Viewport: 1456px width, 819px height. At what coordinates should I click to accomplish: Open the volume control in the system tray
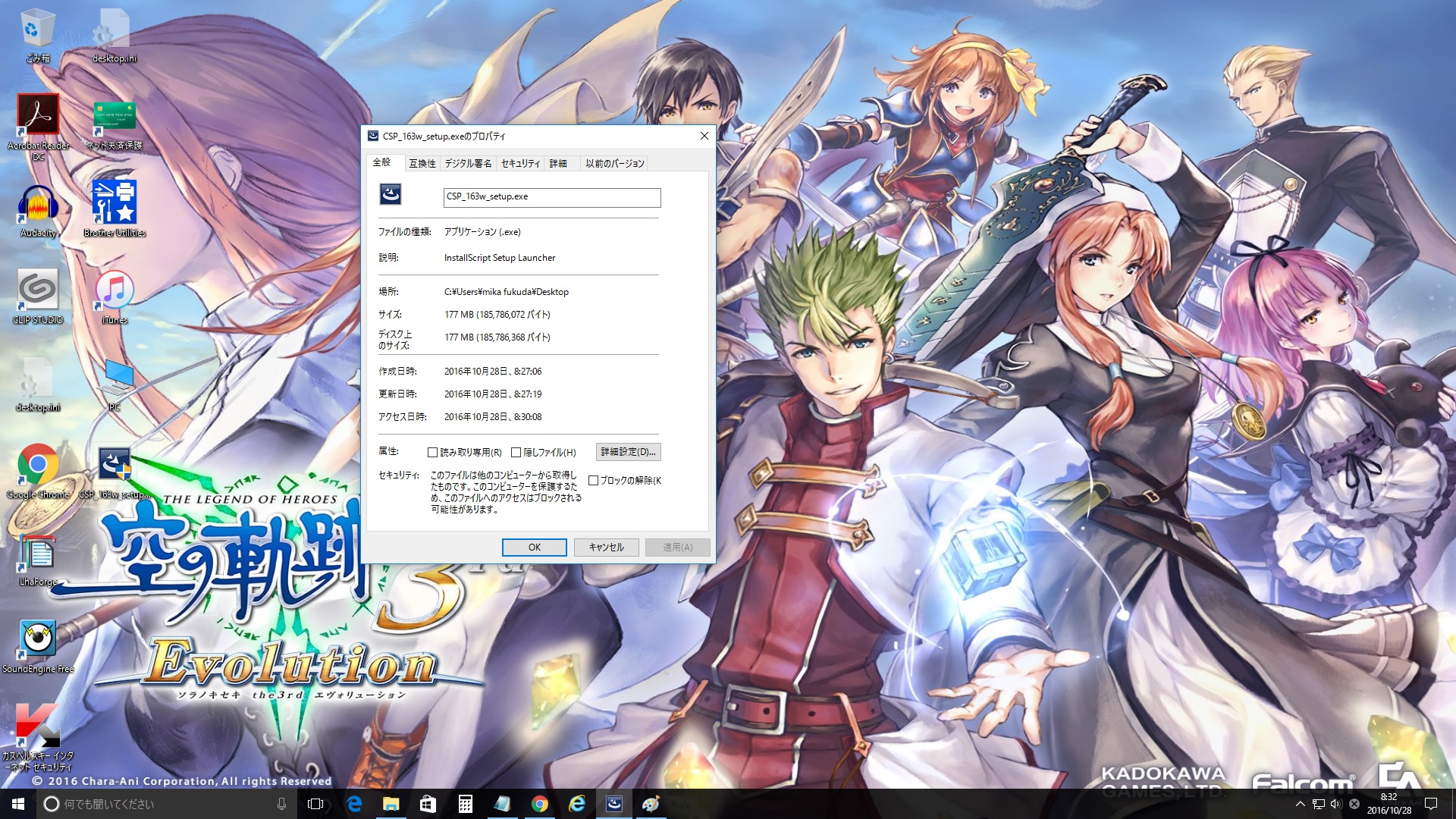click(x=1336, y=804)
